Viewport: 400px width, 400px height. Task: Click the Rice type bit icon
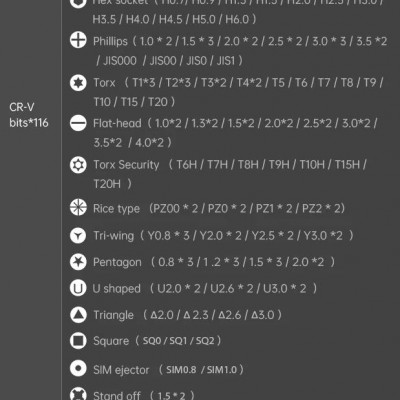coord(78,208)
